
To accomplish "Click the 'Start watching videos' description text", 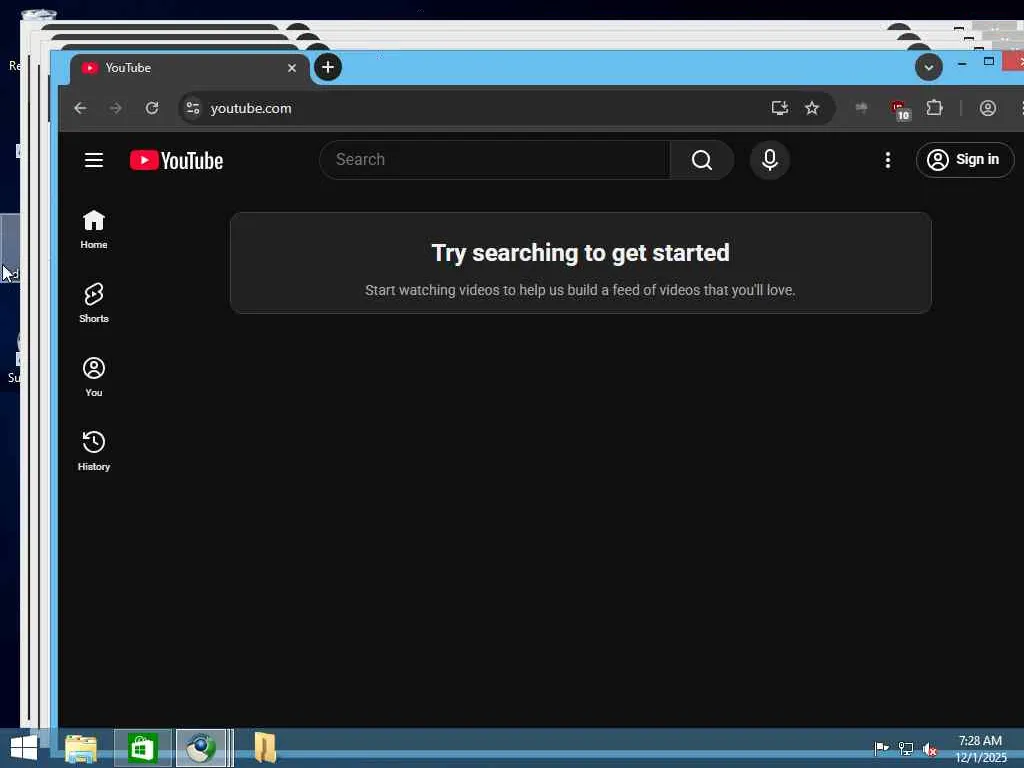I will click(580, 290).
